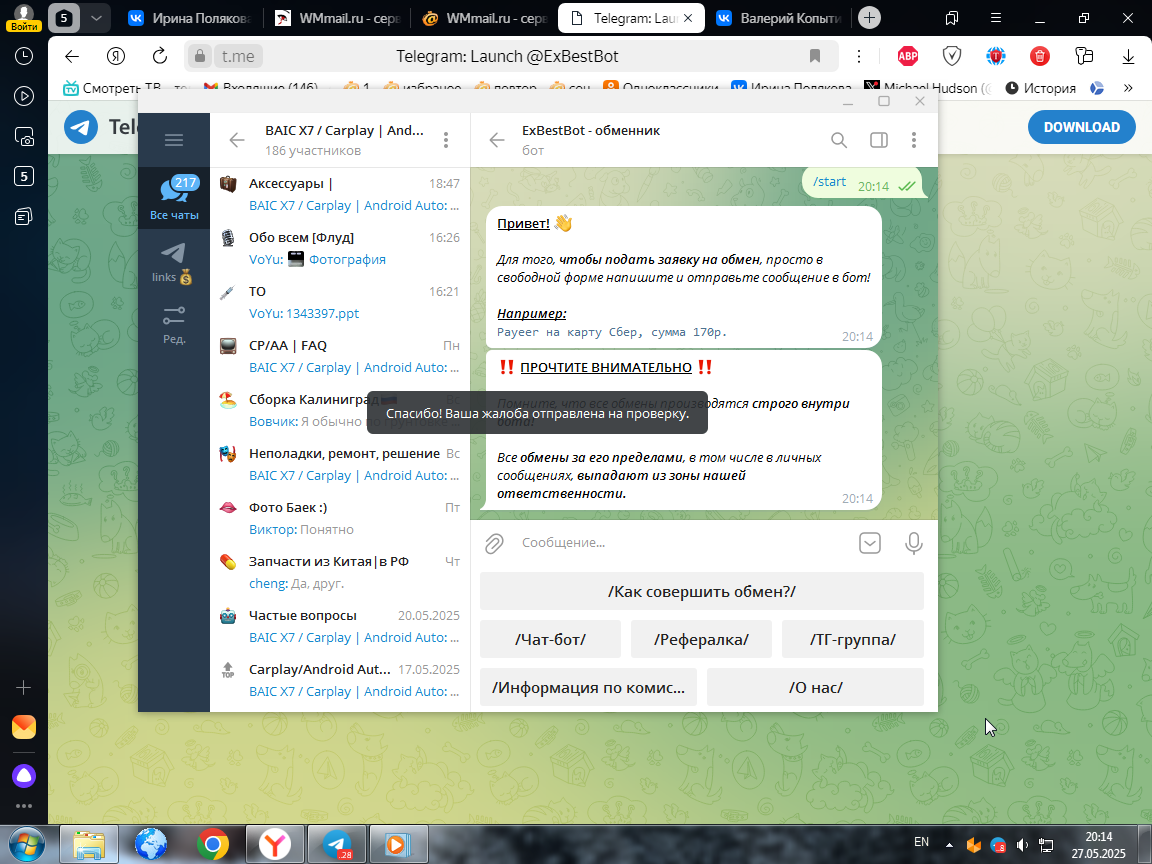
Task: Reload the page in the browser
Action: point(159,57)
